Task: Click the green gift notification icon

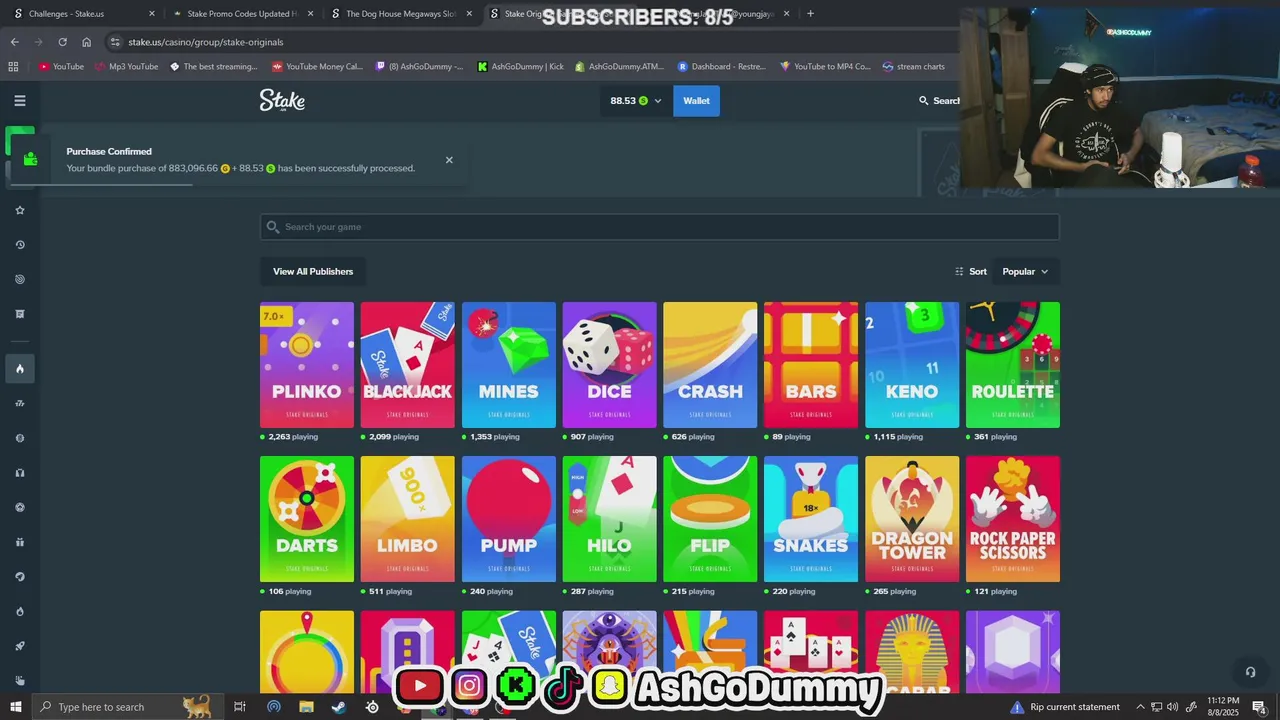Action: click(x=30, y=159)
